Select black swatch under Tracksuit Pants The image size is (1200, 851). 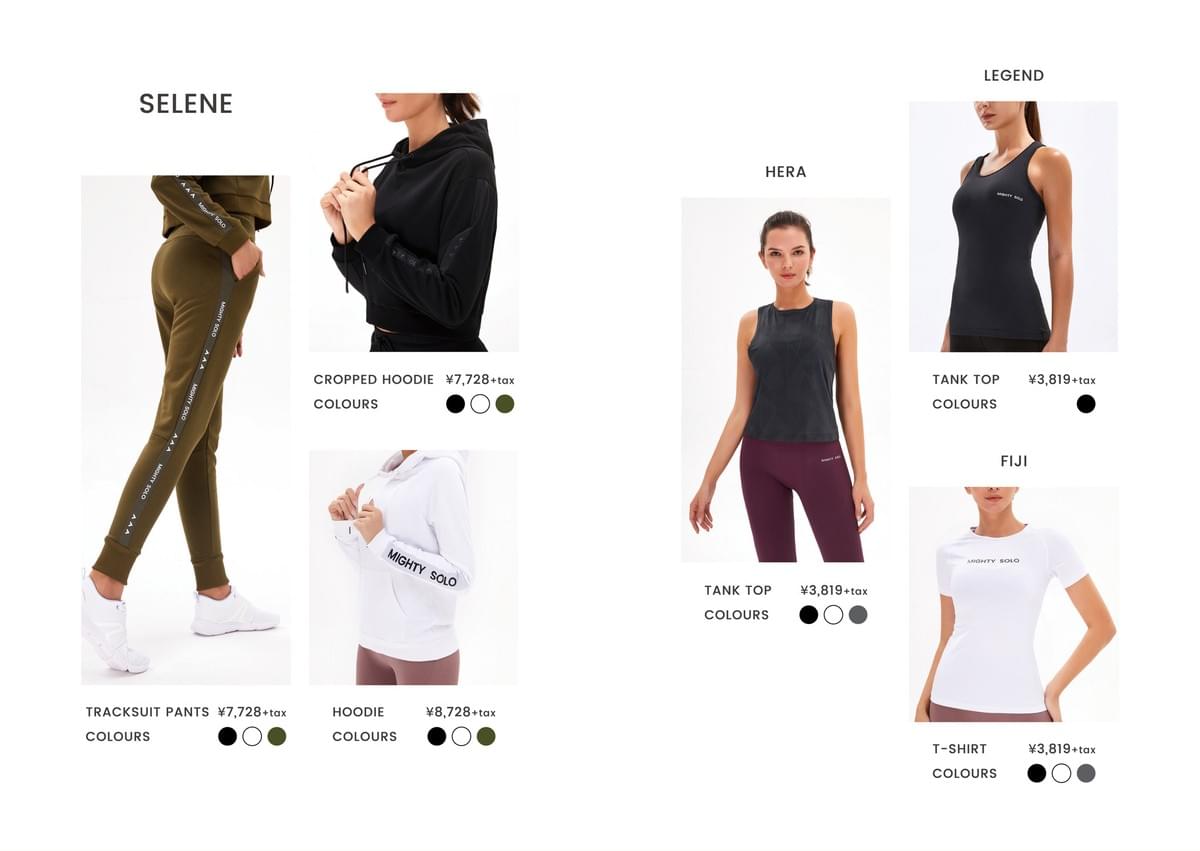[x=227, y=736]
